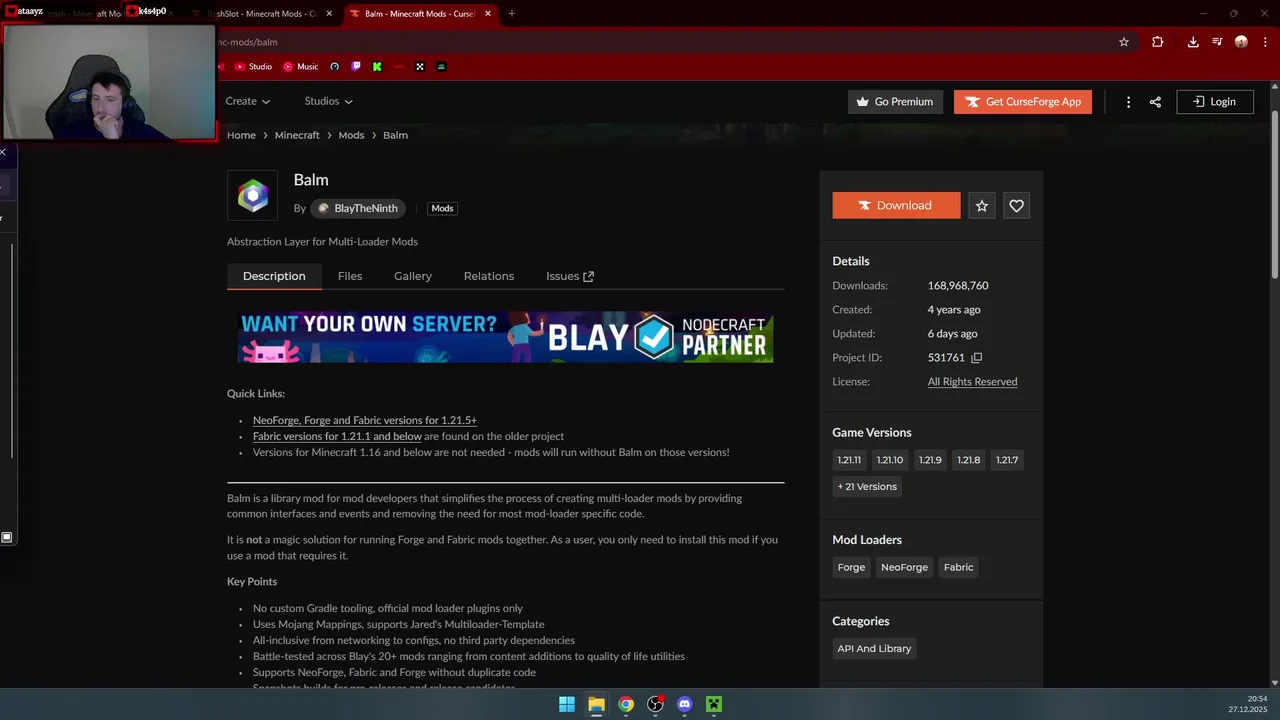The width and height of the screenshot is (1280, 720).
Task: Click the Login button
Action: coord(1215,101)
